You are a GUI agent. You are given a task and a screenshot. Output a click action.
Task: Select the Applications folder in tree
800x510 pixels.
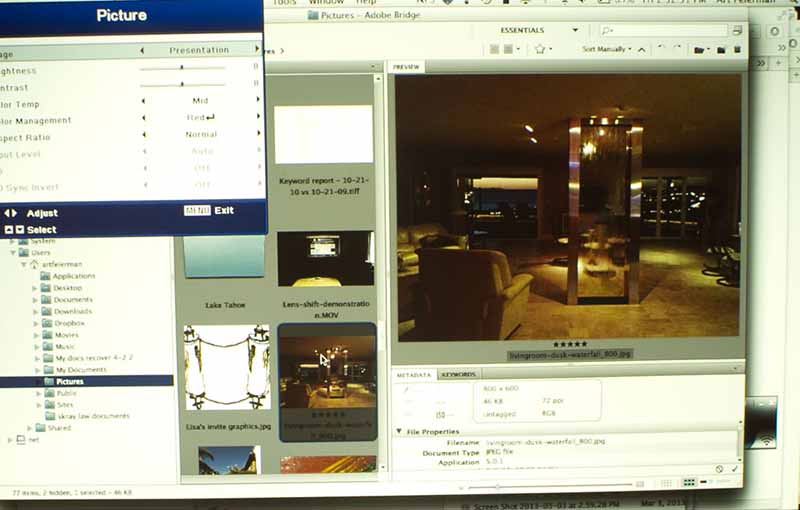click(68, 276)
